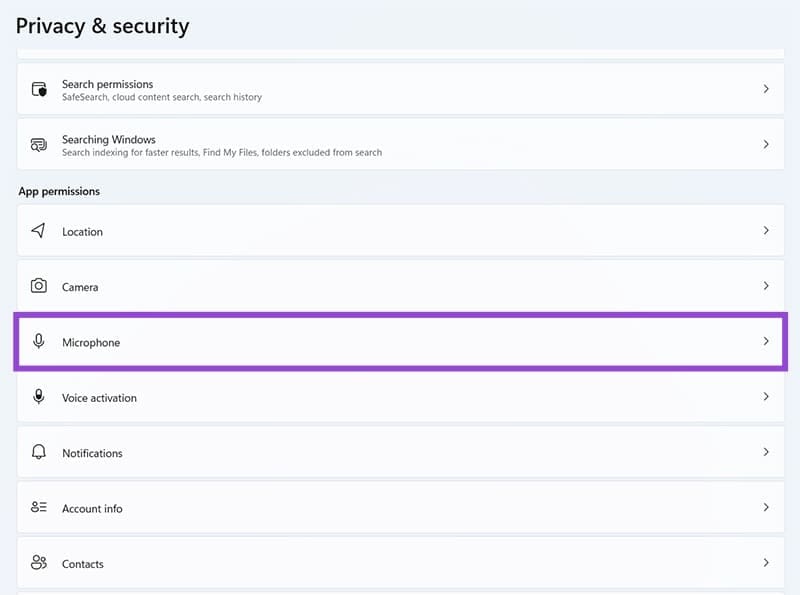Click the chevron on the Microphone row

[x=766, y=341]
